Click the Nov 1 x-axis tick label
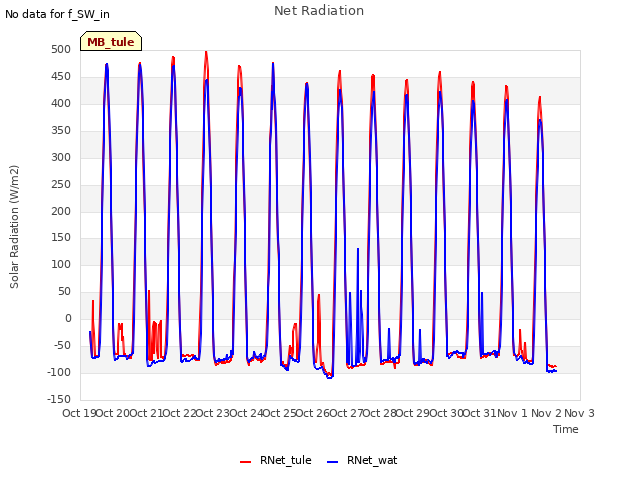The height and width of the screenshot is (480, 640). (x=512, y=413)
